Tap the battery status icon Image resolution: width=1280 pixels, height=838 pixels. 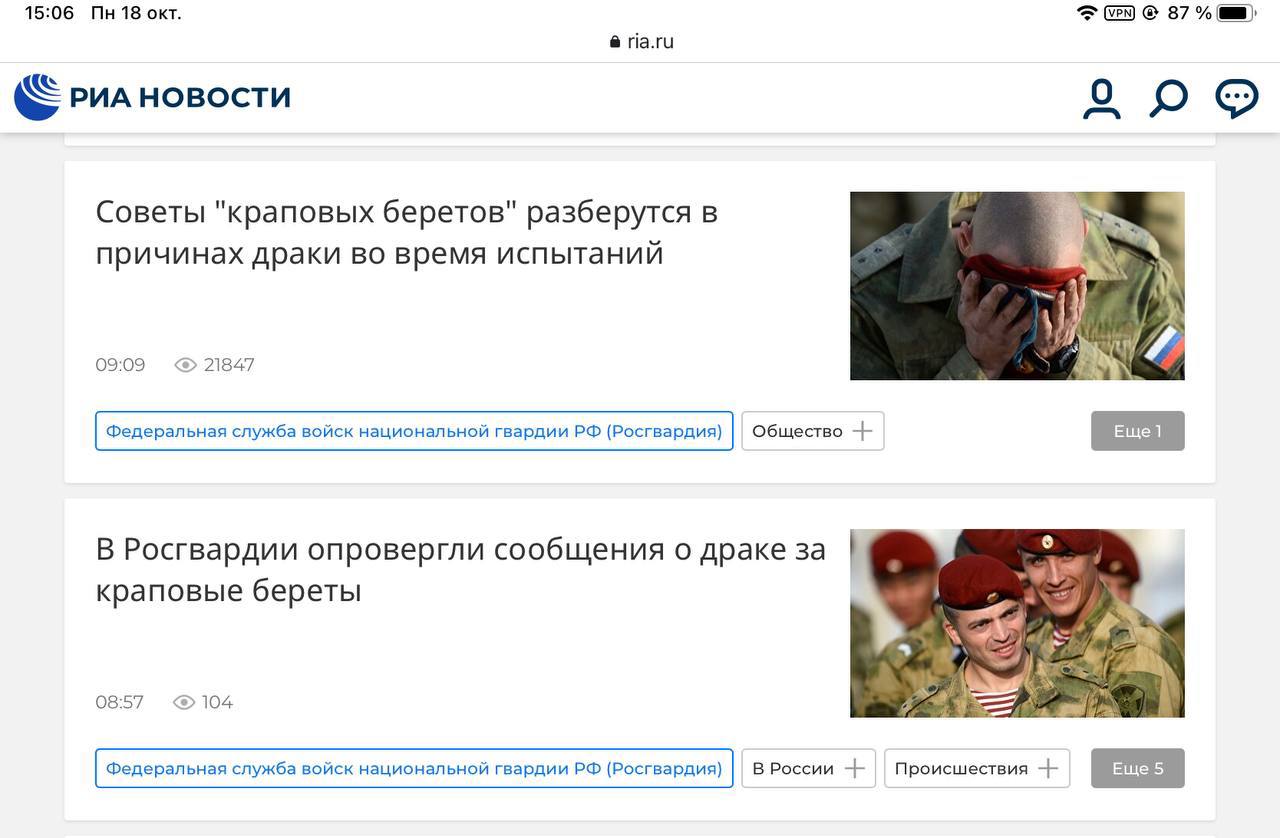pos(1236,13)
